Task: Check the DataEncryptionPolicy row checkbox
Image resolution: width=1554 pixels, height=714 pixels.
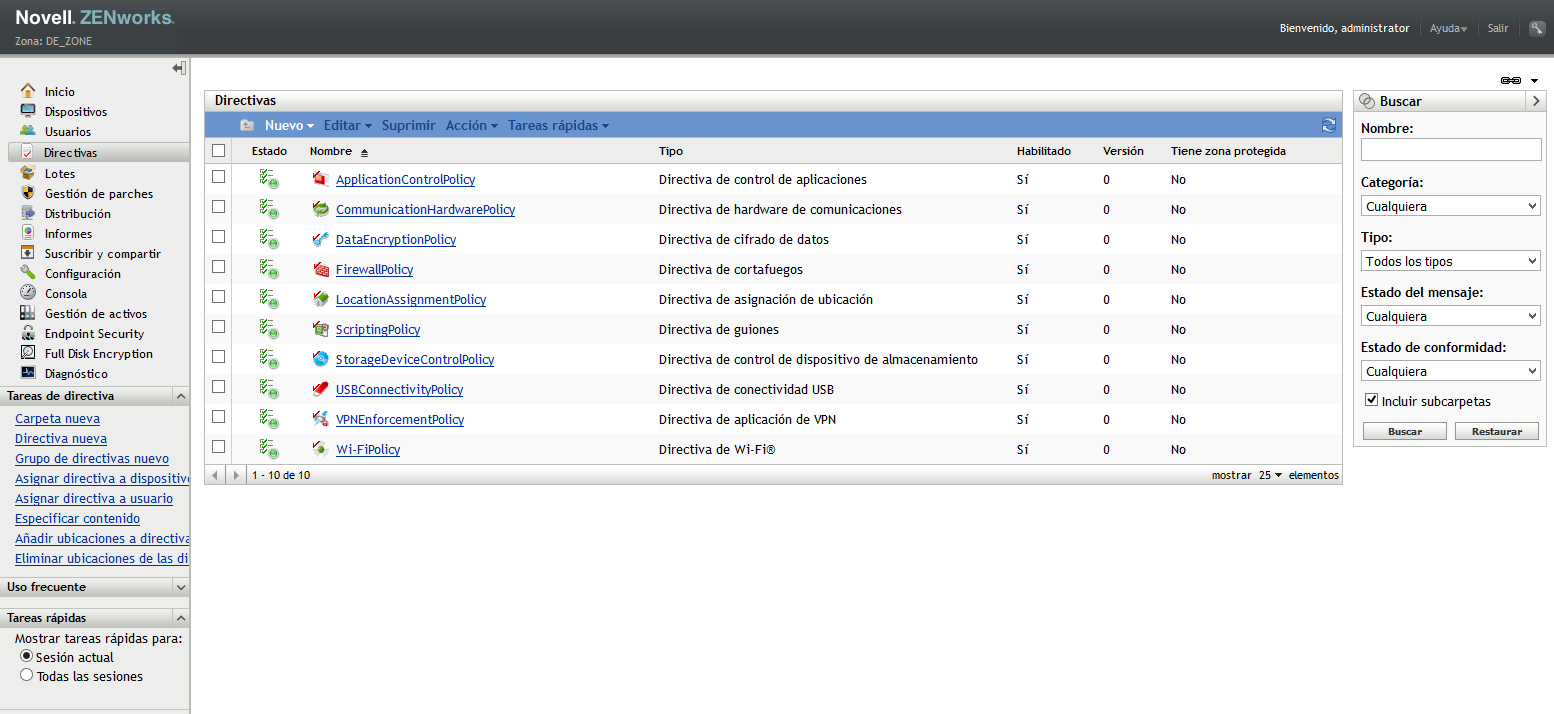Action: pyautogui.click(x=219, y=237)
